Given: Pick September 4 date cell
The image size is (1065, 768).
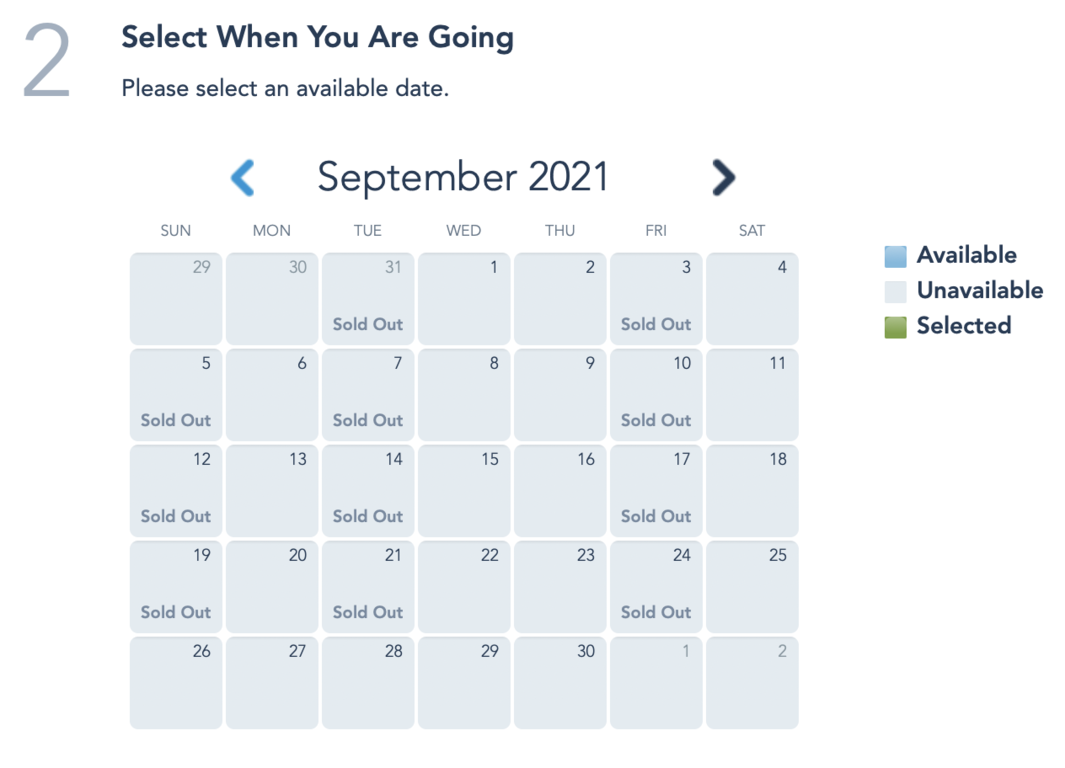Looking at the screenshot, I should point(752,298).
